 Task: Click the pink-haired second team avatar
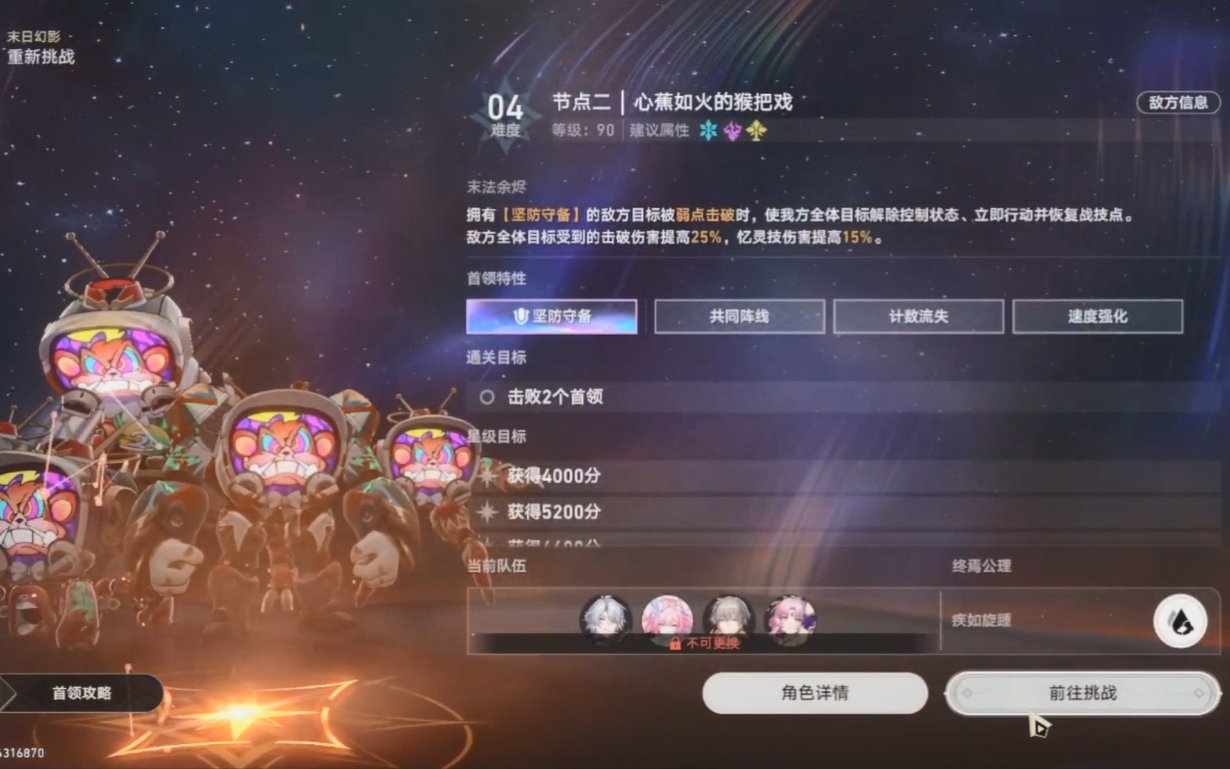point(667,620)
